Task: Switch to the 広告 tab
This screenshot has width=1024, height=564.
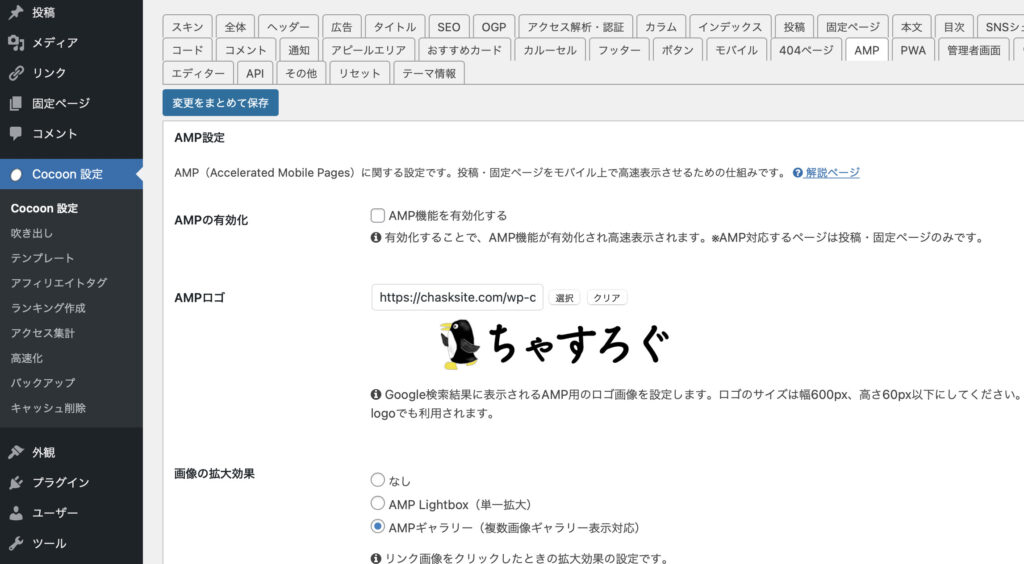Action: (342, 27)
